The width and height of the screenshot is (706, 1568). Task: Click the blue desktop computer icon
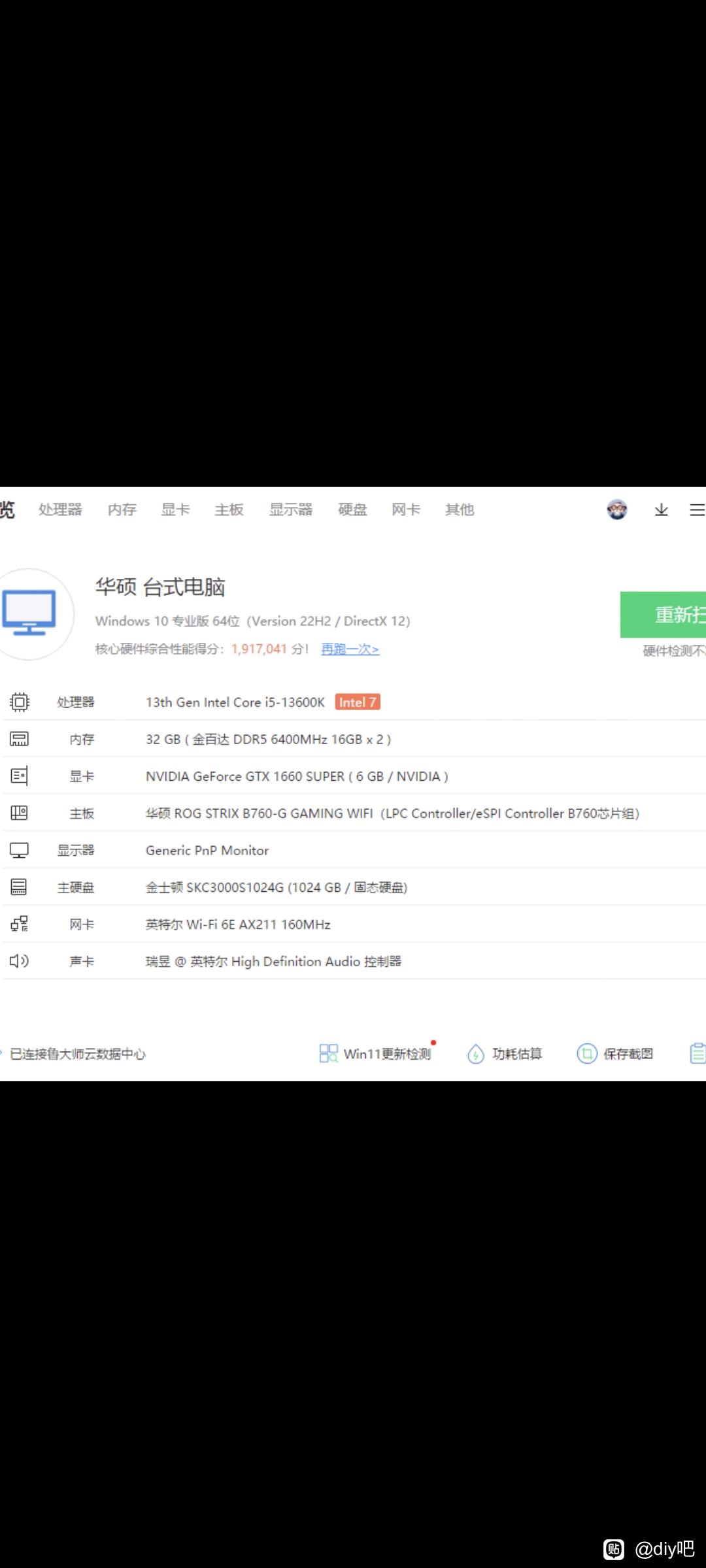pos(29,613)
